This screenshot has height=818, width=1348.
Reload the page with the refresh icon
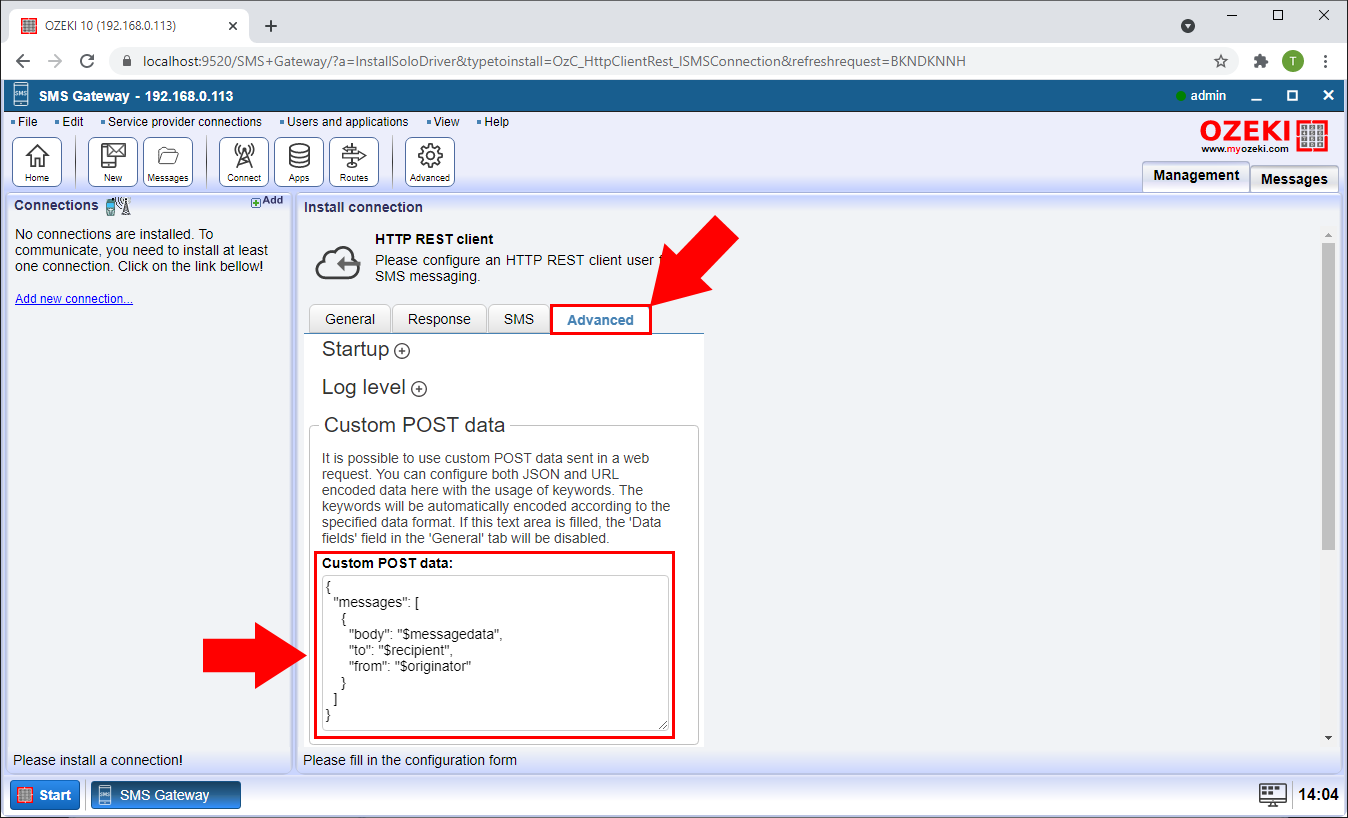tap(87, 61)
